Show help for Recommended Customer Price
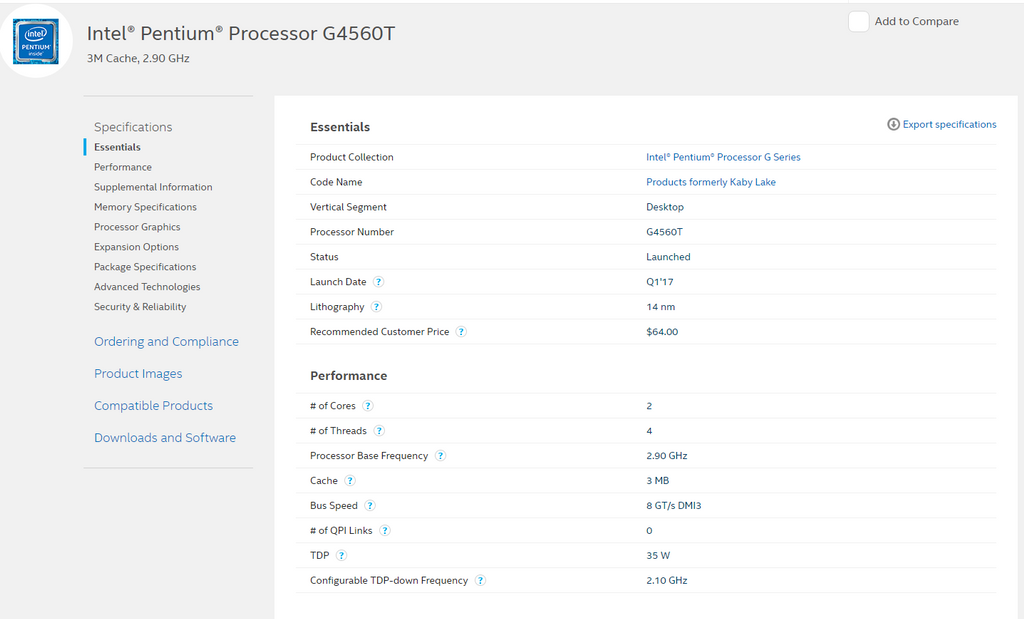Viewport: 1024px width, 619px height. pyautogui.click(x=461, y=332)
